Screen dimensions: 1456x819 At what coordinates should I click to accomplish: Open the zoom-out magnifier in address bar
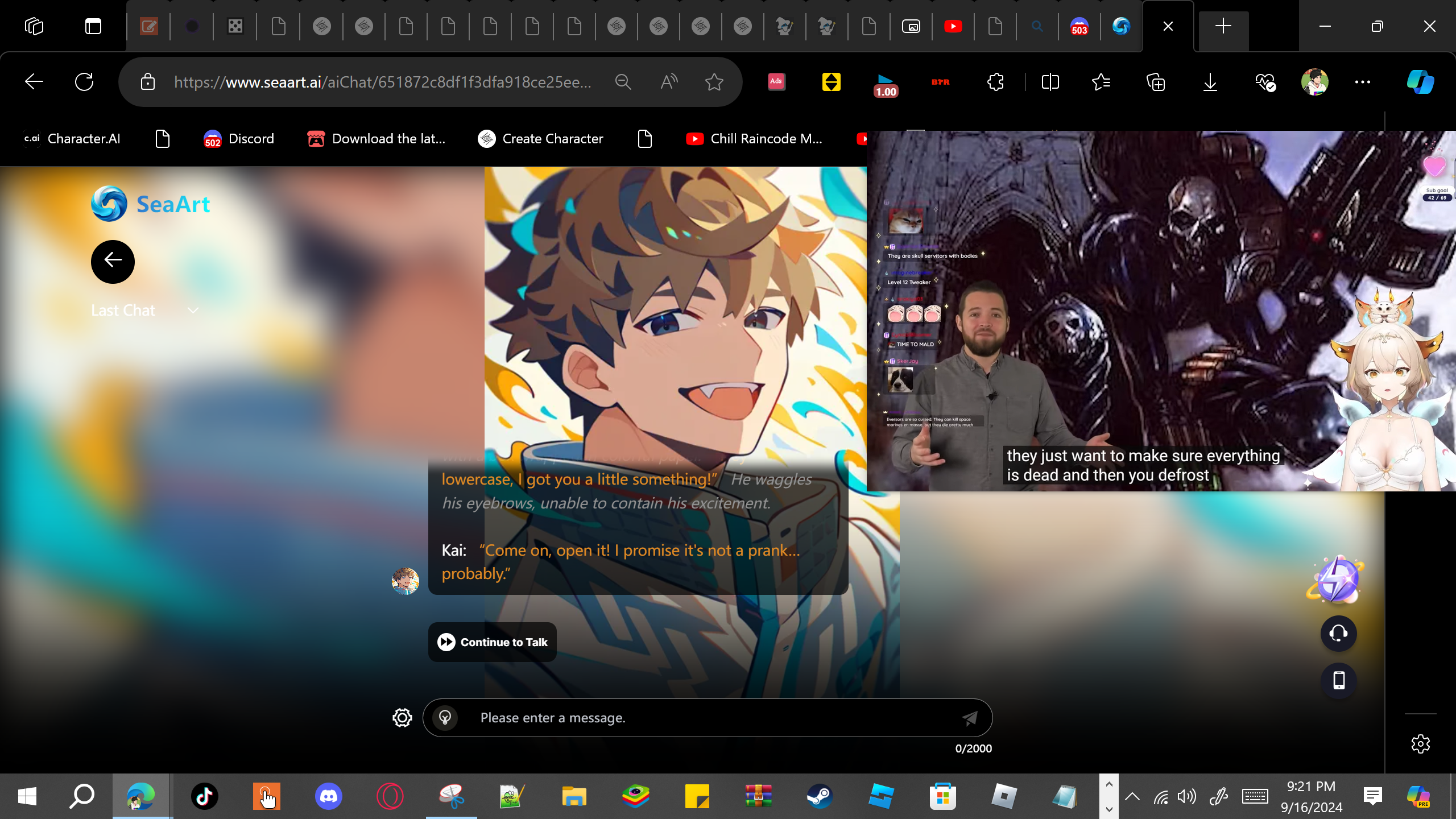[623, 82]
